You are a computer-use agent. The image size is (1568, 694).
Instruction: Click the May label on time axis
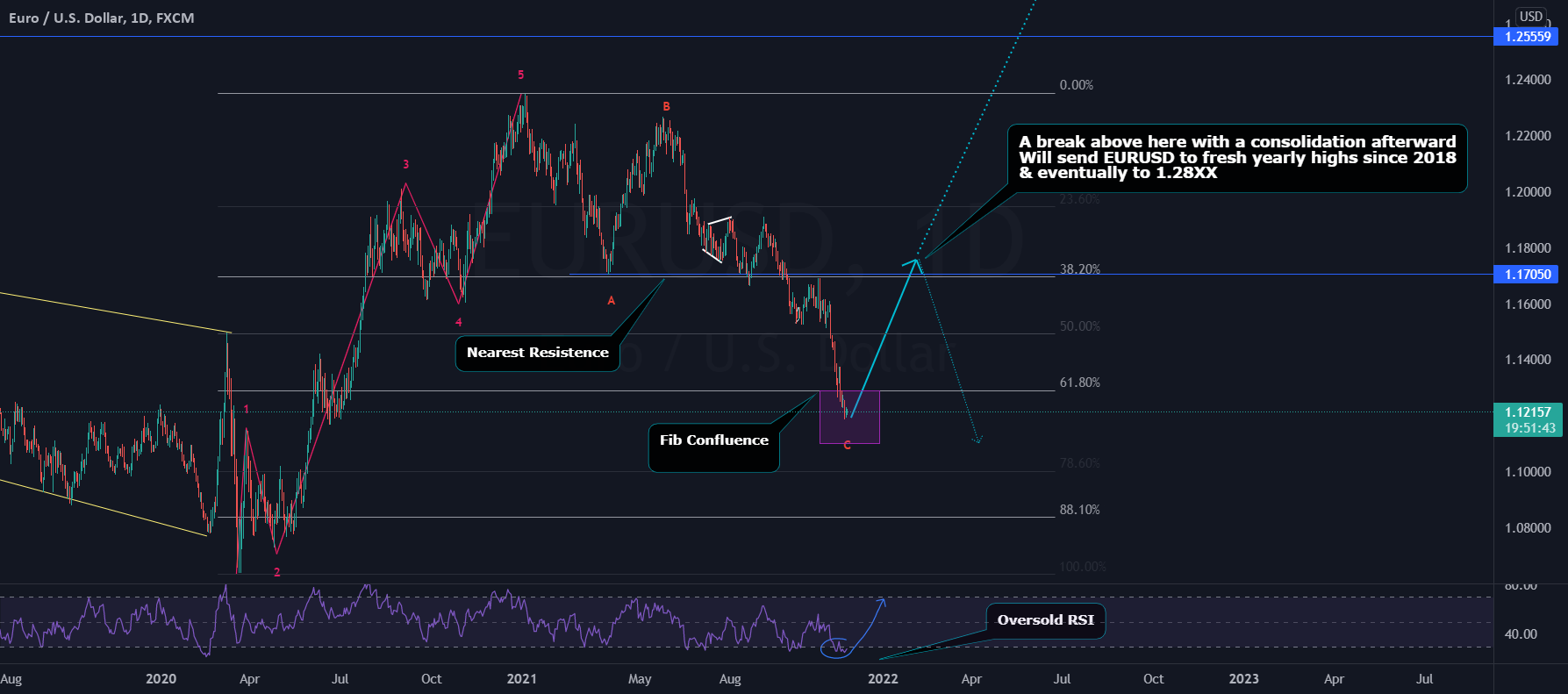[x=640, y=679]
